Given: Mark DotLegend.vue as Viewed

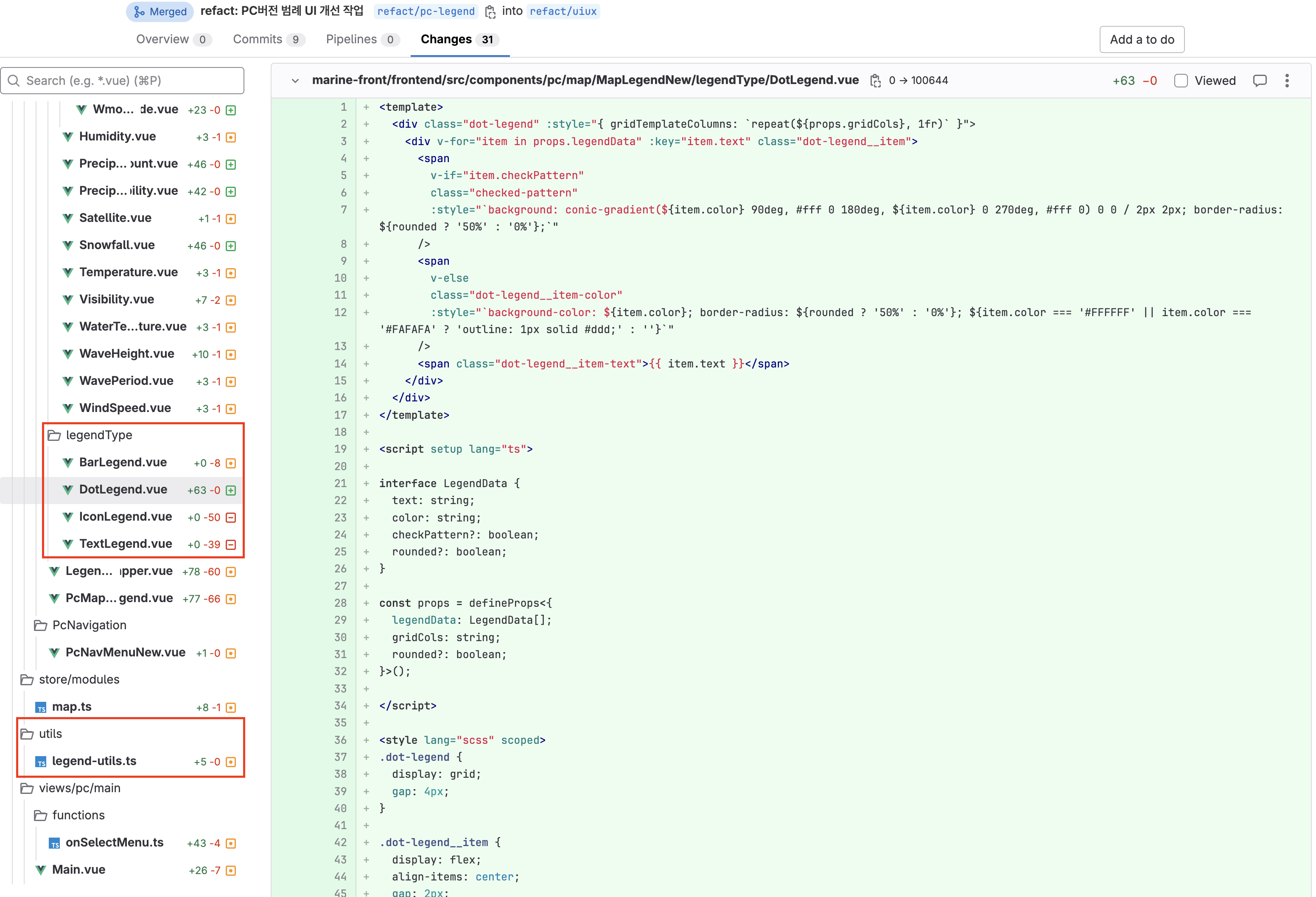Looking at the screenshot, I should pyautogui.click(x=1181, y=81).
